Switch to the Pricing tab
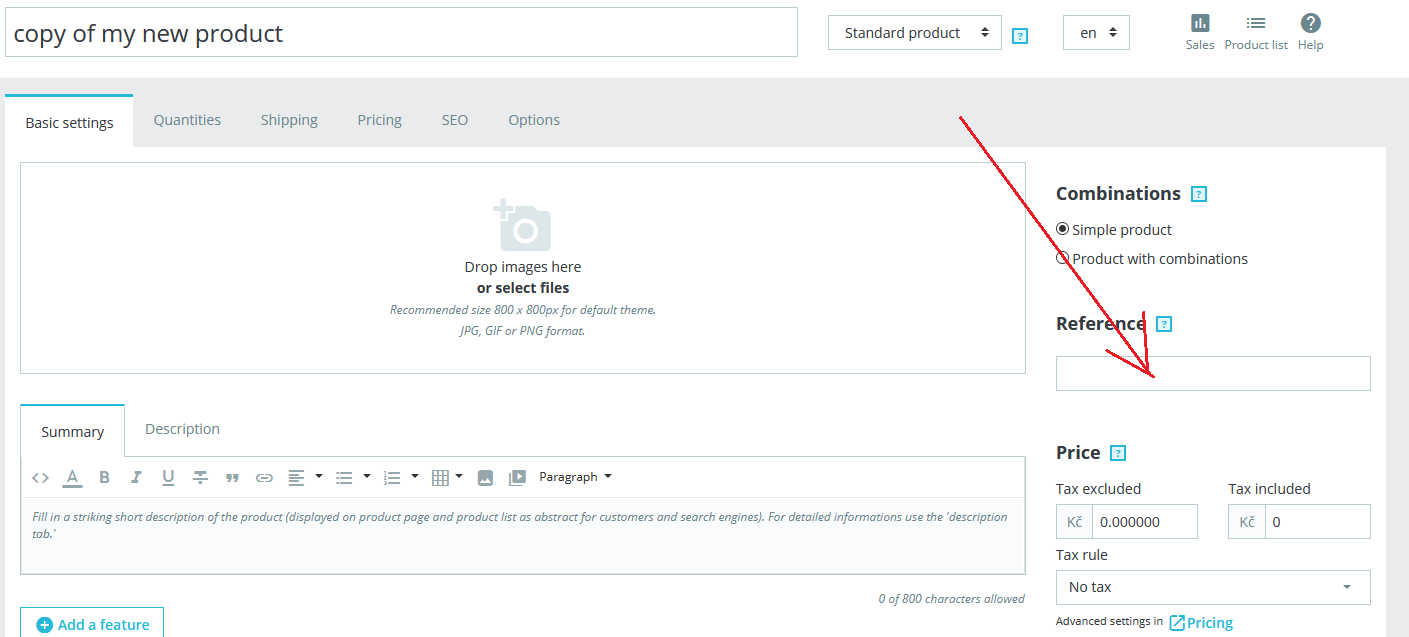This screenshot has width=1409, height=637. (380, 120)
